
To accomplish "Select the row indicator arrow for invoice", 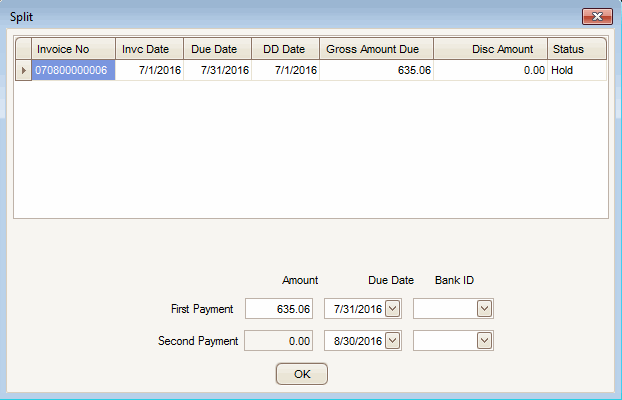I will point(23,71).
